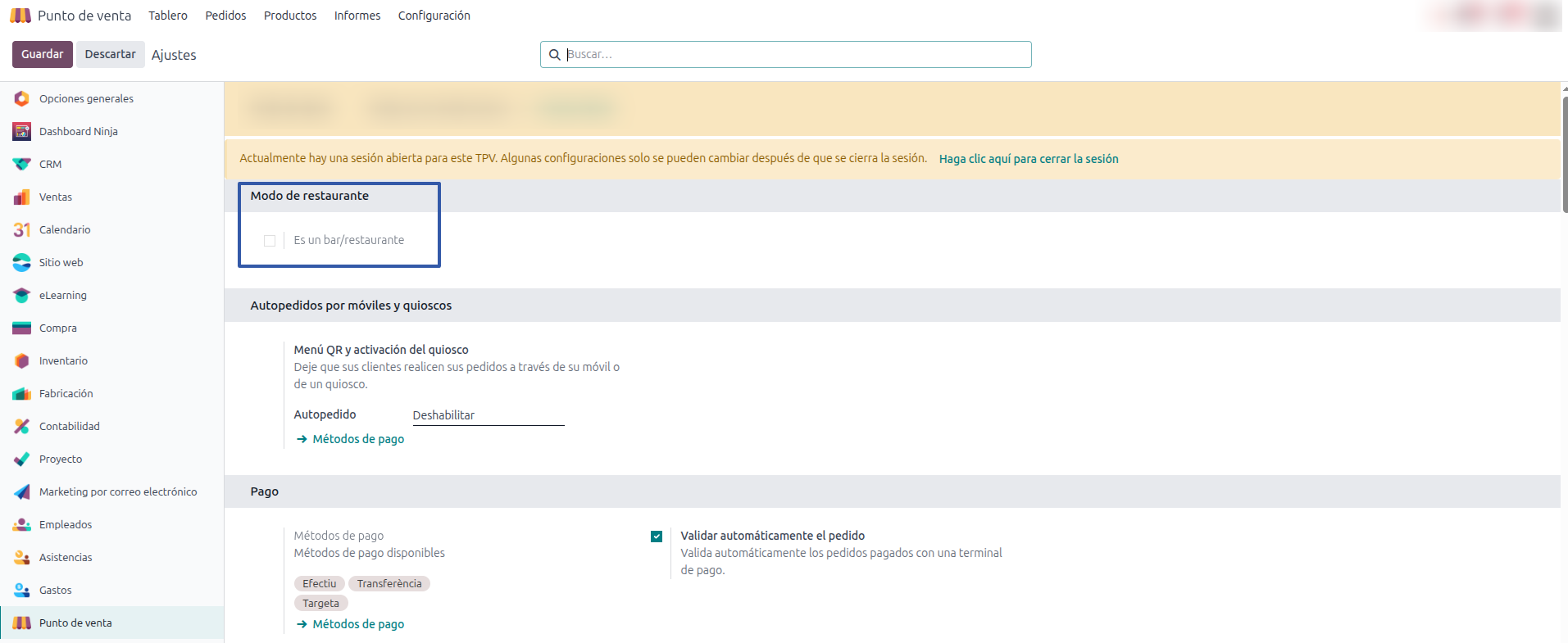Screen dimensions: 1568x643
Task: Click the link to close the session
Action: 1028,159
